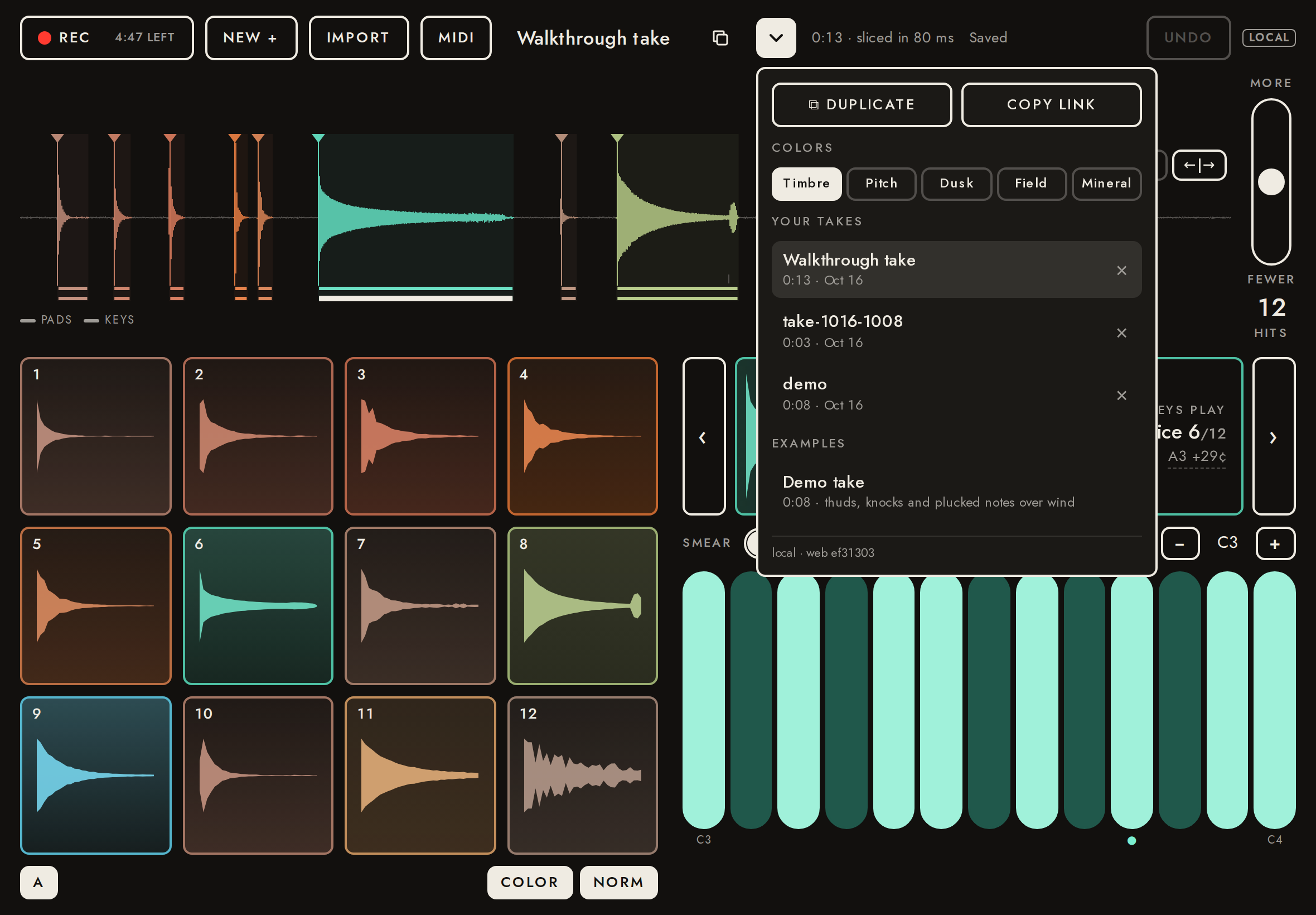This screenshot has width=1316, height=915.
Task: Lower the octave with the minus button
Action: [x=1180, y=543]
